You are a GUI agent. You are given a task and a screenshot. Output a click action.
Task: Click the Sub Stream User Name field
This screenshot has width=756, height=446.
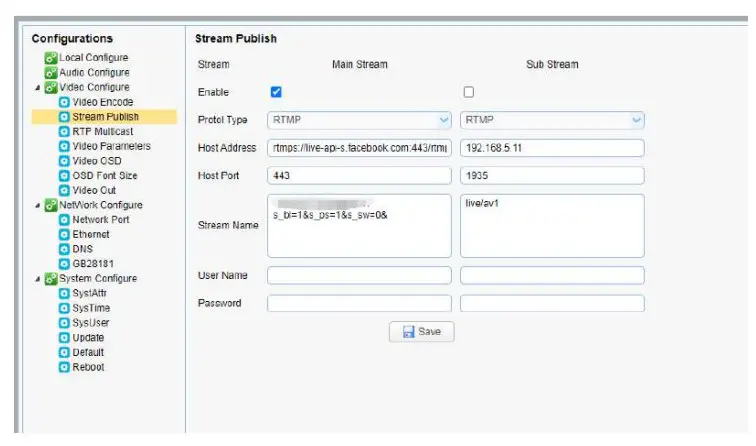point(552,275)
